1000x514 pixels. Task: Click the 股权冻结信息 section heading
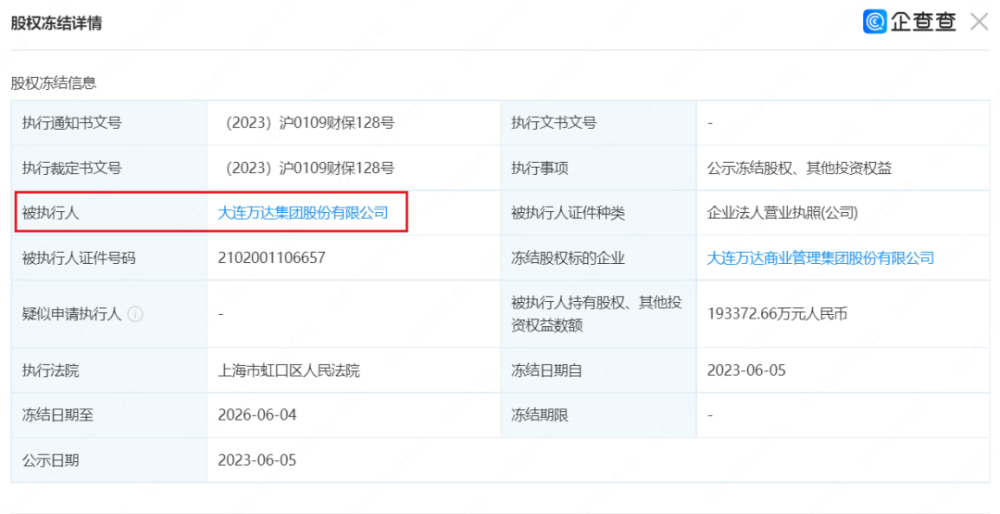[54, 83]
